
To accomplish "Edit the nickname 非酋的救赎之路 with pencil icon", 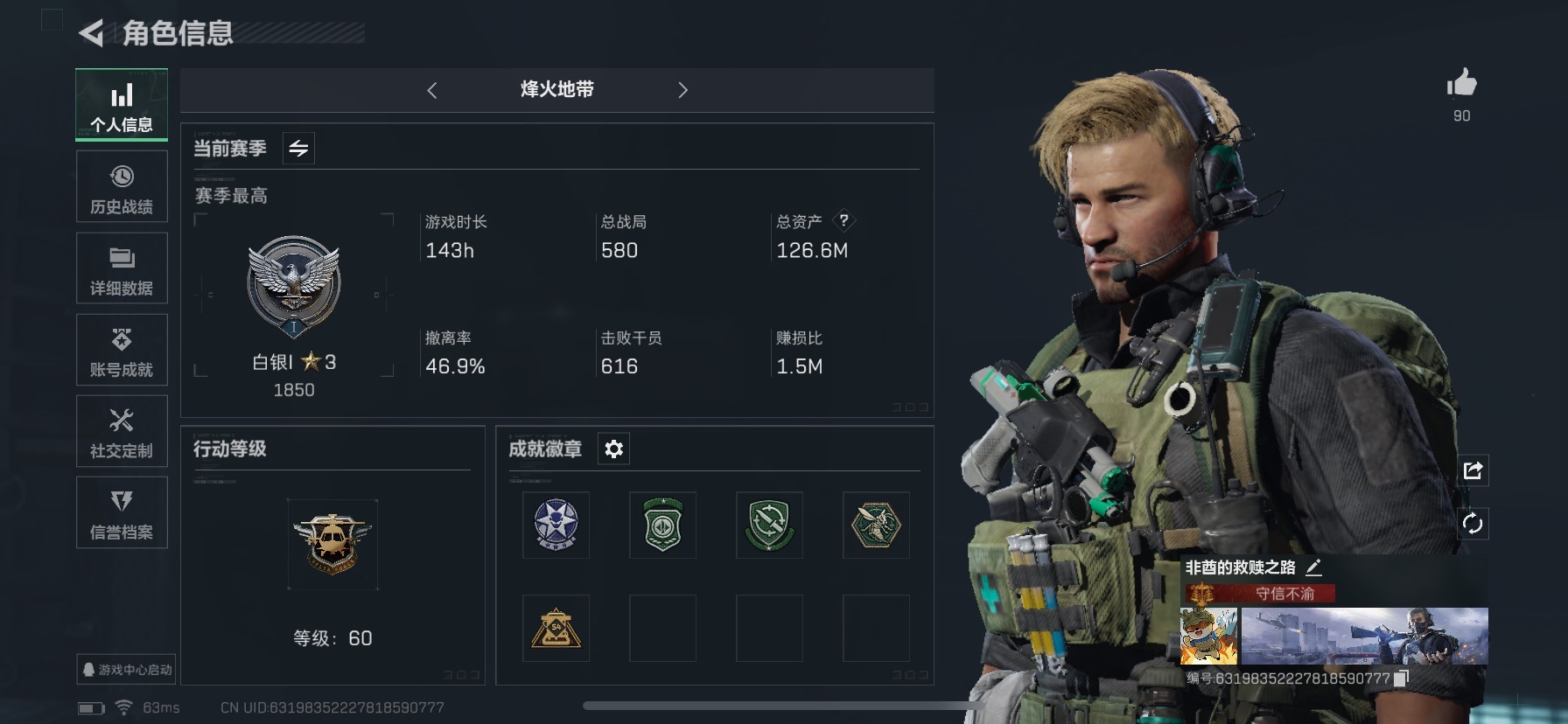I will tap(1313, 567).
